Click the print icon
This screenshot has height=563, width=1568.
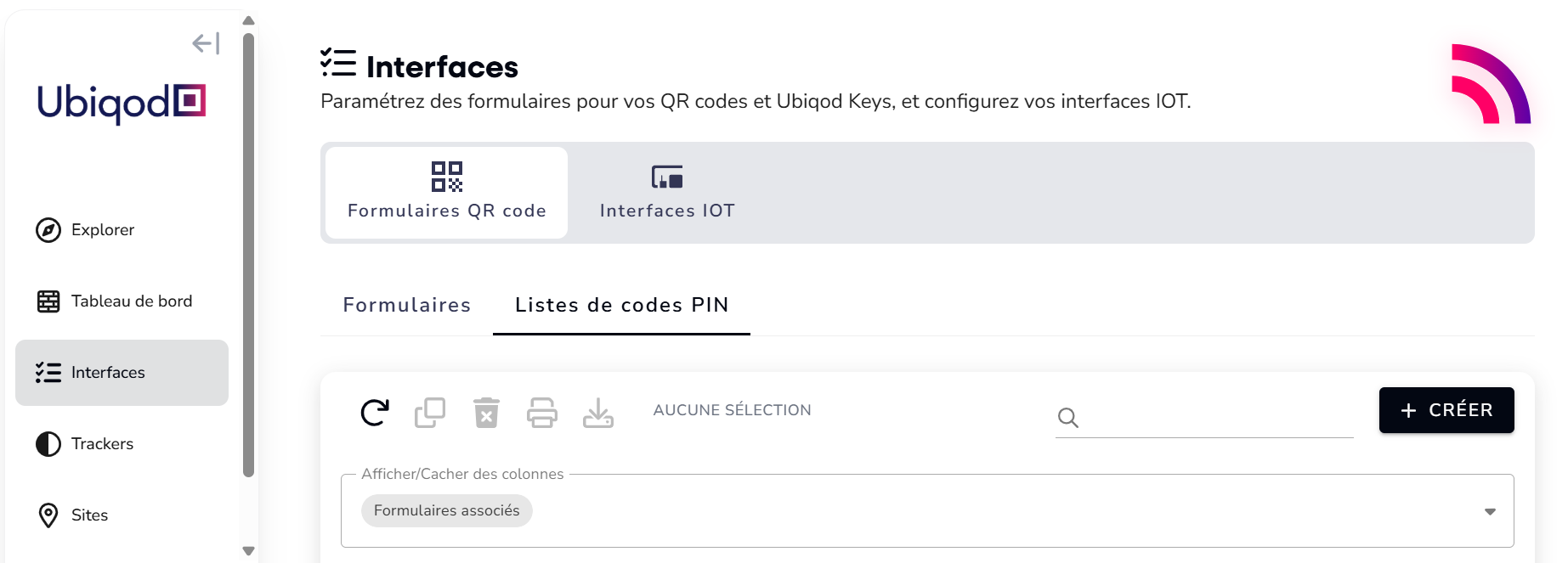(x=542, y=413)
